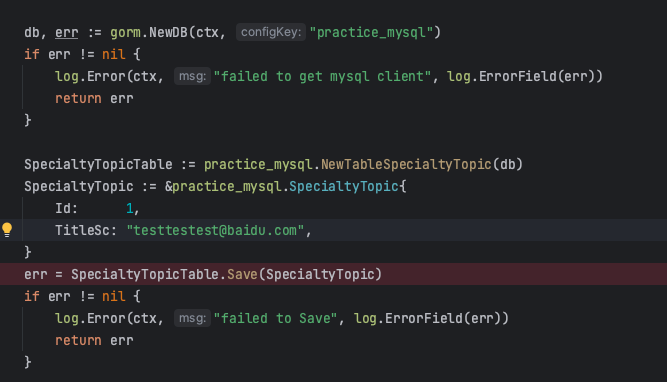Click the SpecialtyTopic argument in the Save call
The width and height of the screenshot is (667, 382).
point(320,274)
